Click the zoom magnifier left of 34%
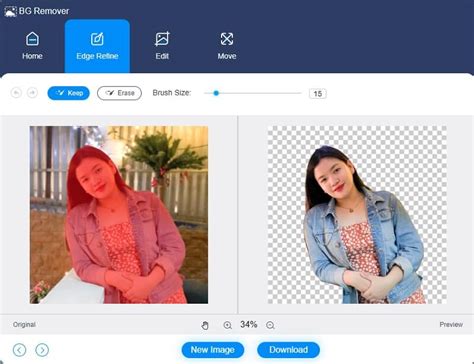Viewport: 474px width, 364px height. click(x=227, y=325)
